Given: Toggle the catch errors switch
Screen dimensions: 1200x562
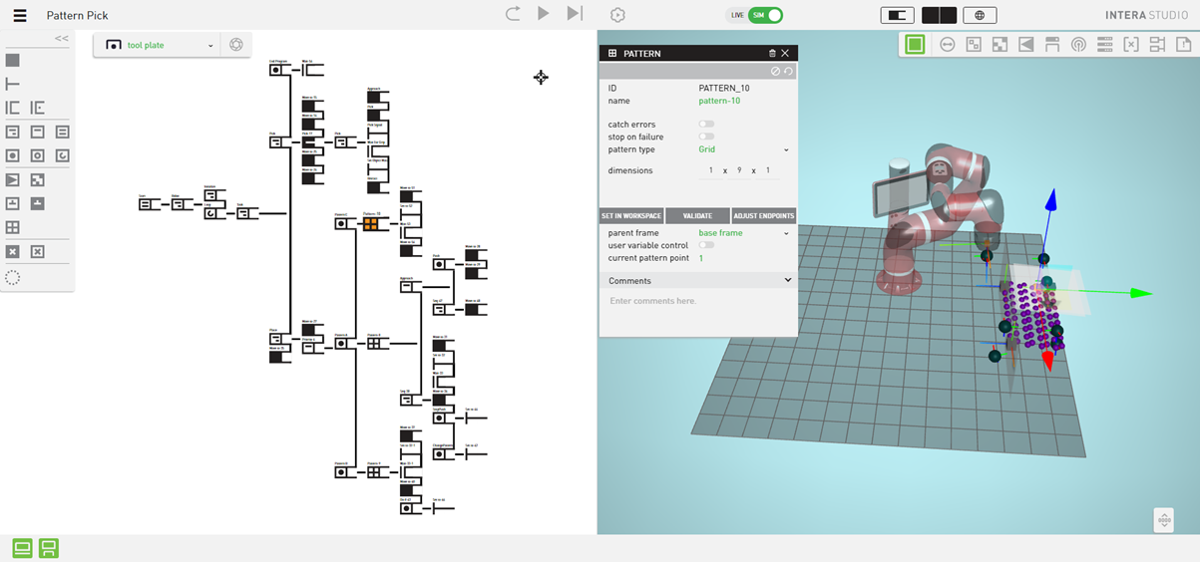Looking at the screenshot, I should pos(706,124).
